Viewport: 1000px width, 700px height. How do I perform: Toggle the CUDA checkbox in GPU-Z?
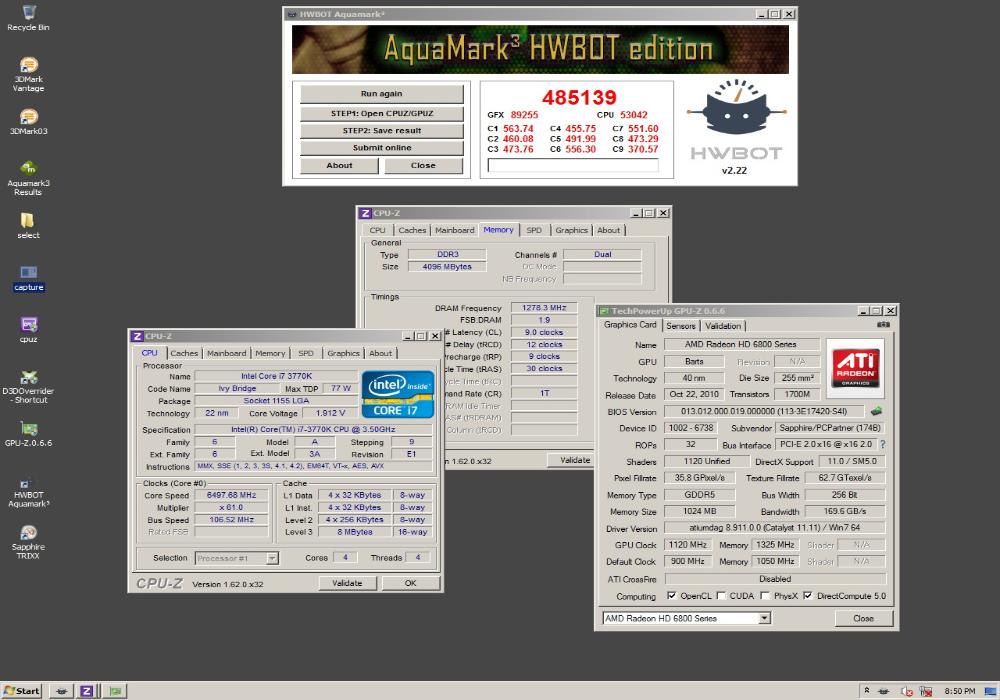[721, 595]
